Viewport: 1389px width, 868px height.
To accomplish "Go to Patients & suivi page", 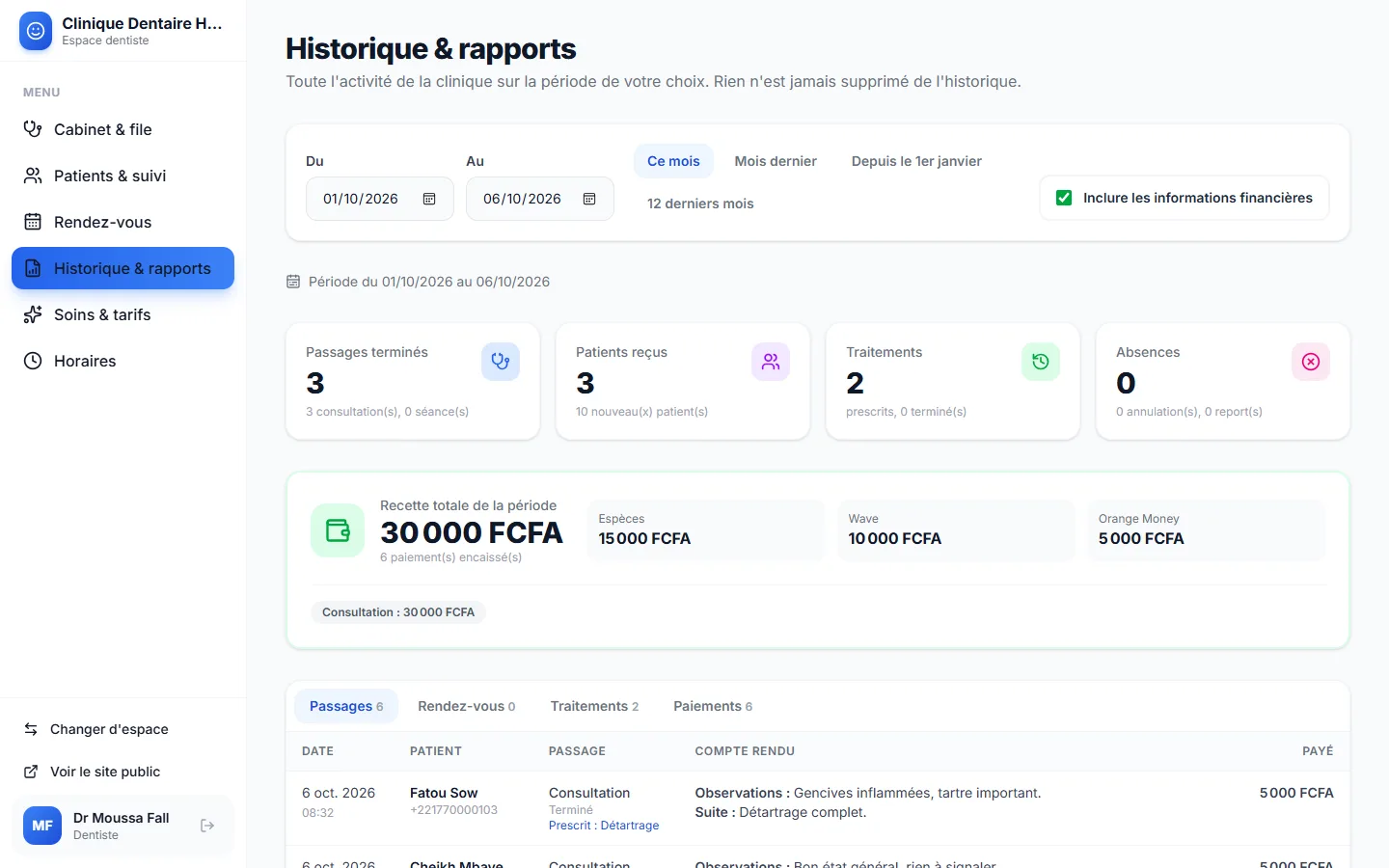I will click(123, 176).
